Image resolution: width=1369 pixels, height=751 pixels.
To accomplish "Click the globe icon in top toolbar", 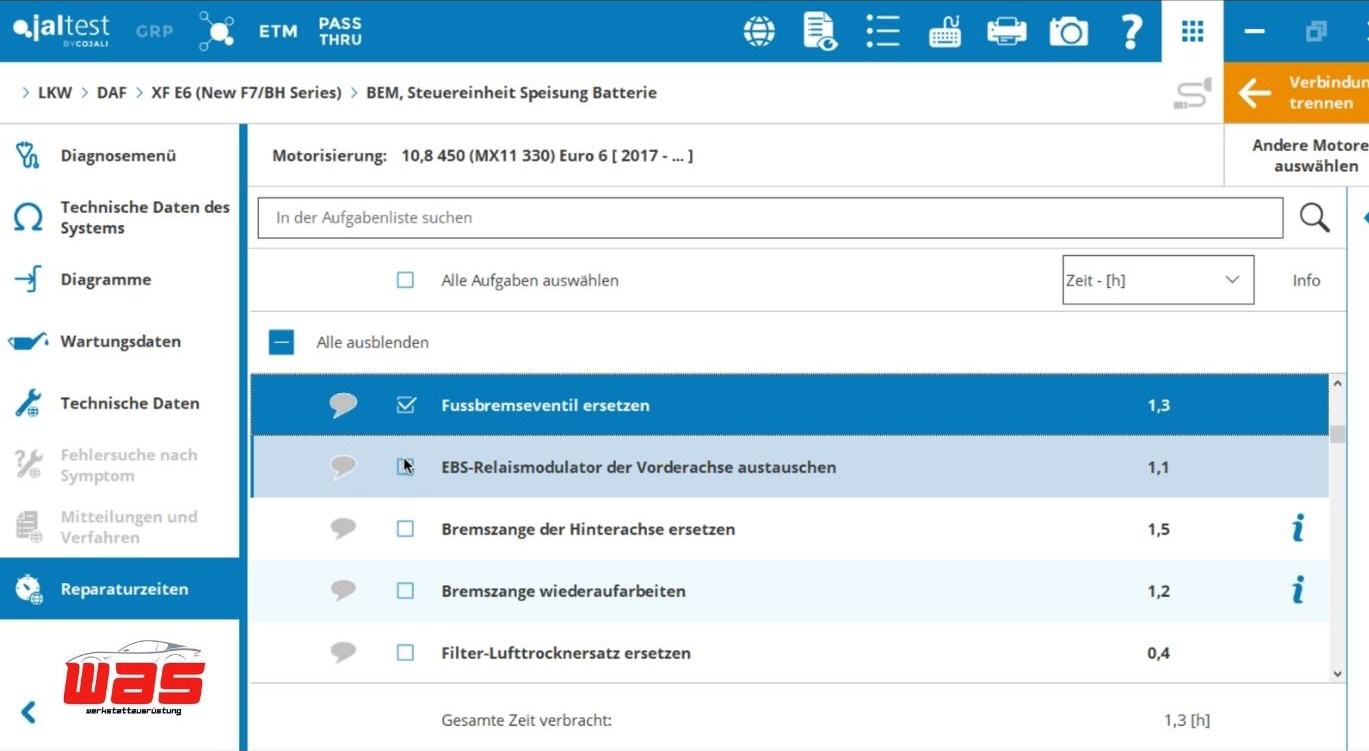I will click(x=759, y=31).
